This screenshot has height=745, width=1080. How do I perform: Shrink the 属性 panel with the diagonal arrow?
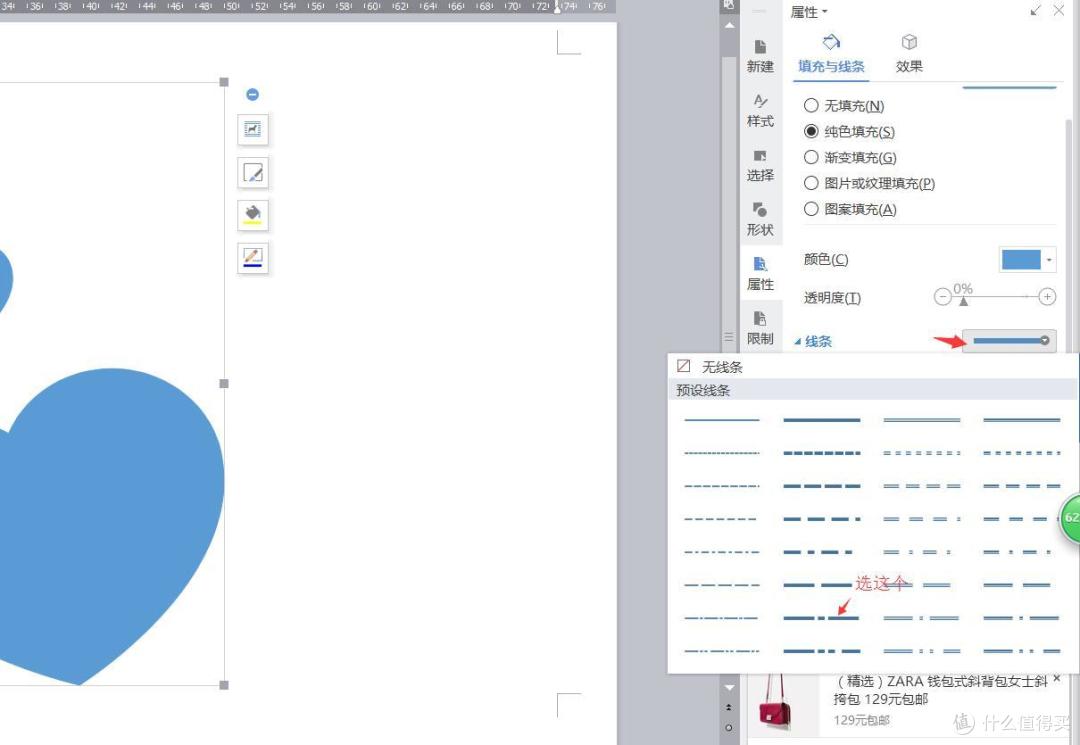point(1035,11)
